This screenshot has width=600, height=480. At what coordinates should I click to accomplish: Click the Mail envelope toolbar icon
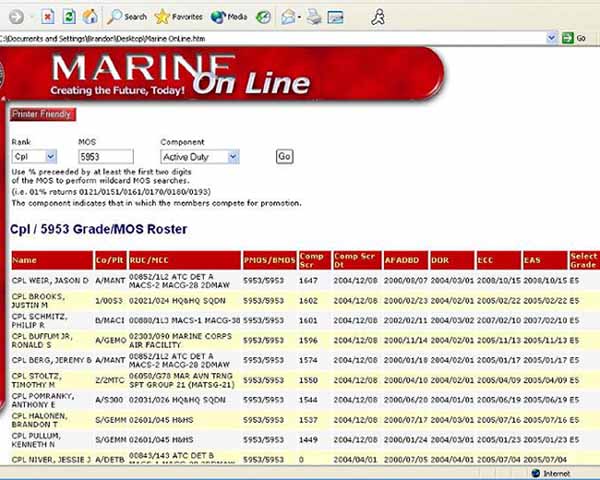[x=289, y=17]
